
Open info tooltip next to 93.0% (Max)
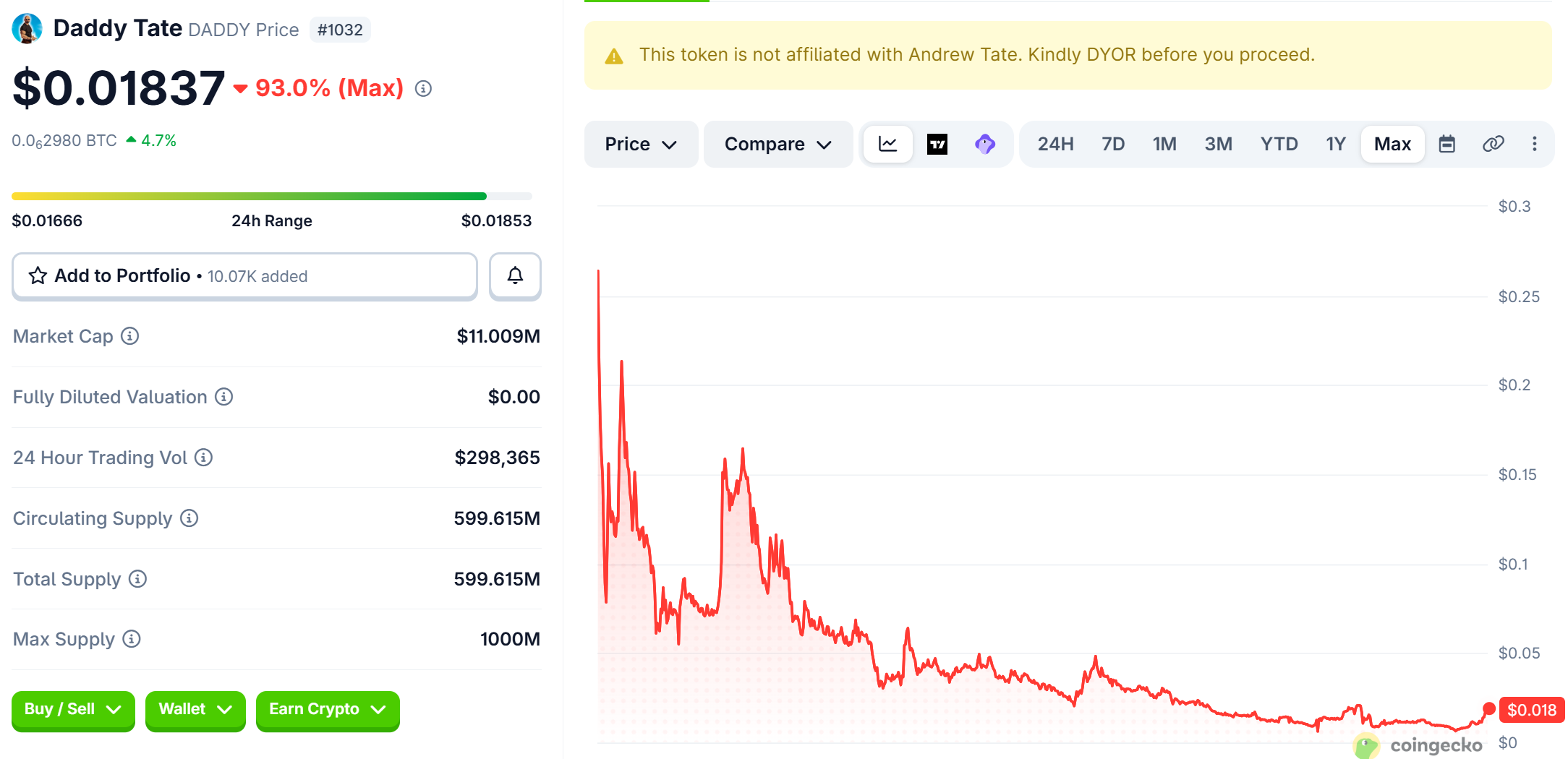click(423, 88)
